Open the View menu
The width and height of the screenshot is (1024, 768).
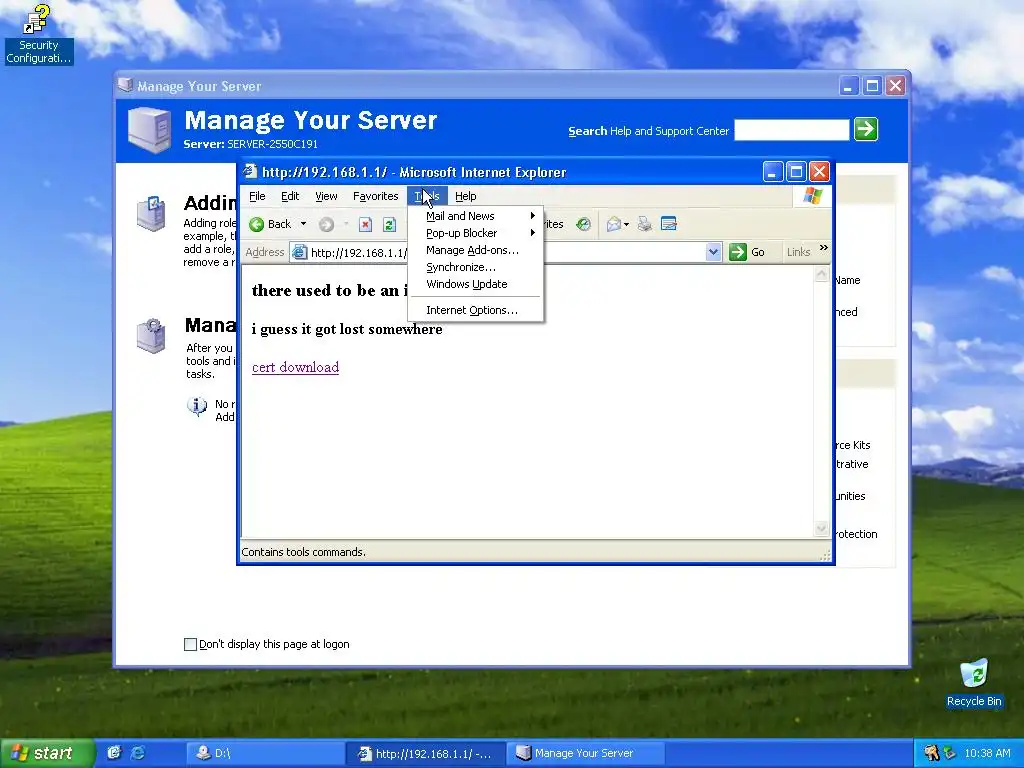coord(326,196)
